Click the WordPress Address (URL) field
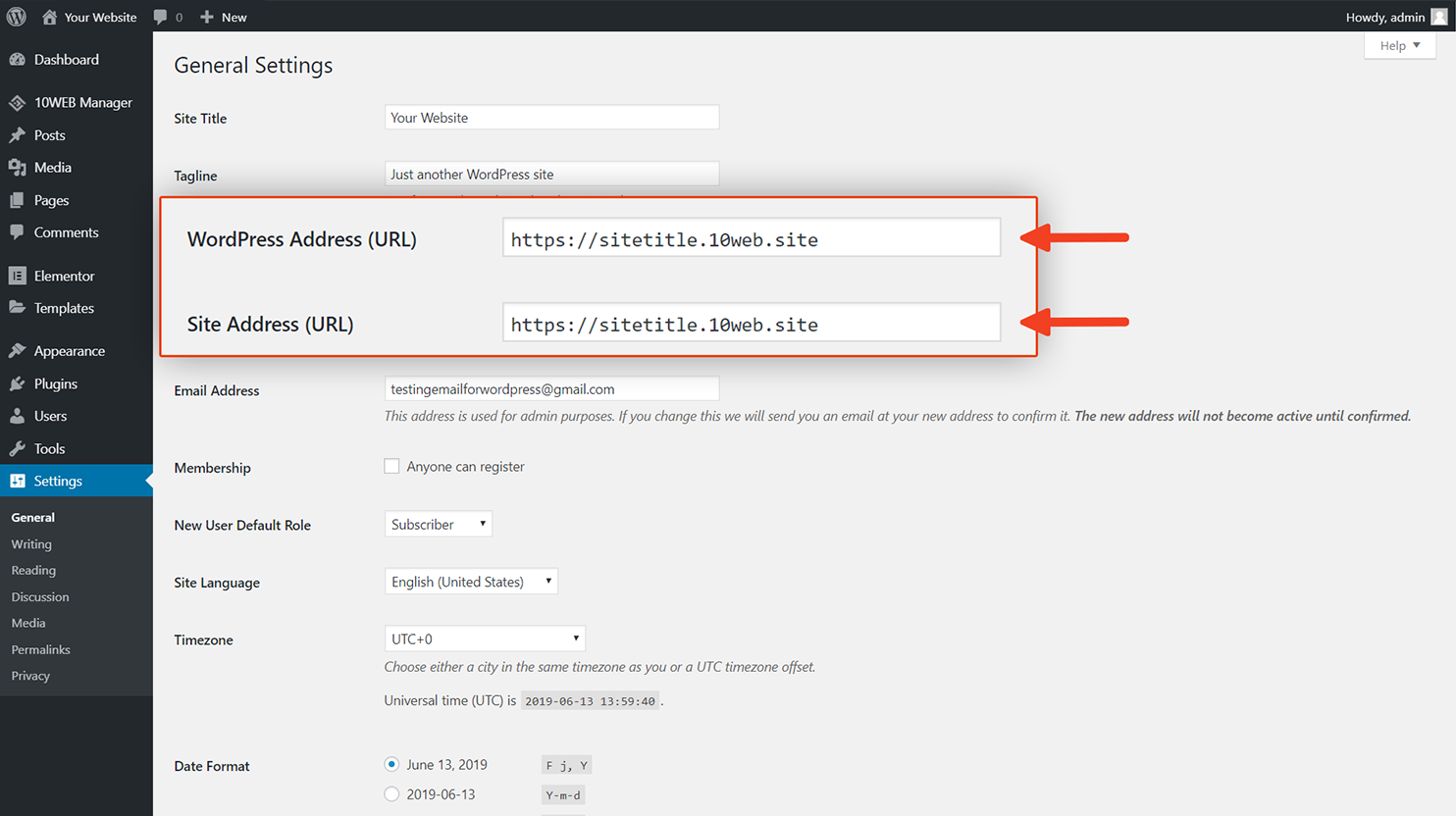 coord(752,237)
